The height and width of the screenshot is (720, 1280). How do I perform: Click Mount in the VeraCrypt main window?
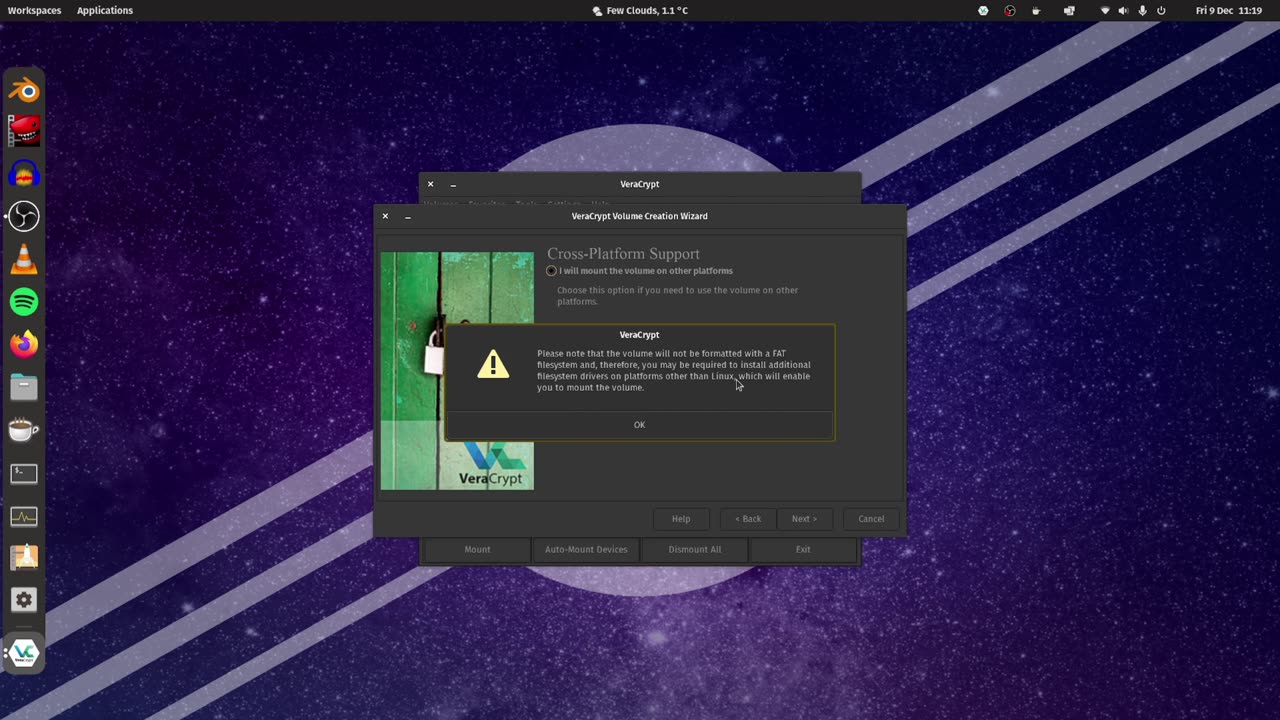point(477,549)
